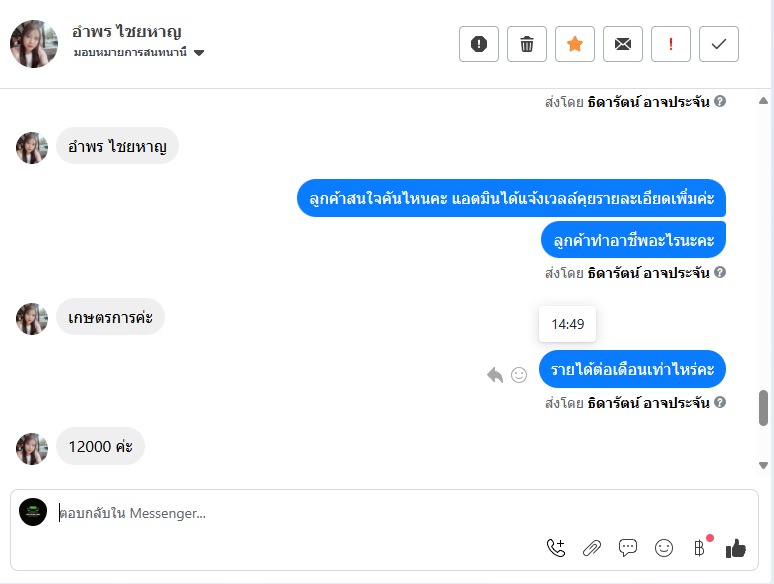Open the emoji picker in the composer
Image resolution: width=774 pixels, height=584 pixels.
click(664, 547)
